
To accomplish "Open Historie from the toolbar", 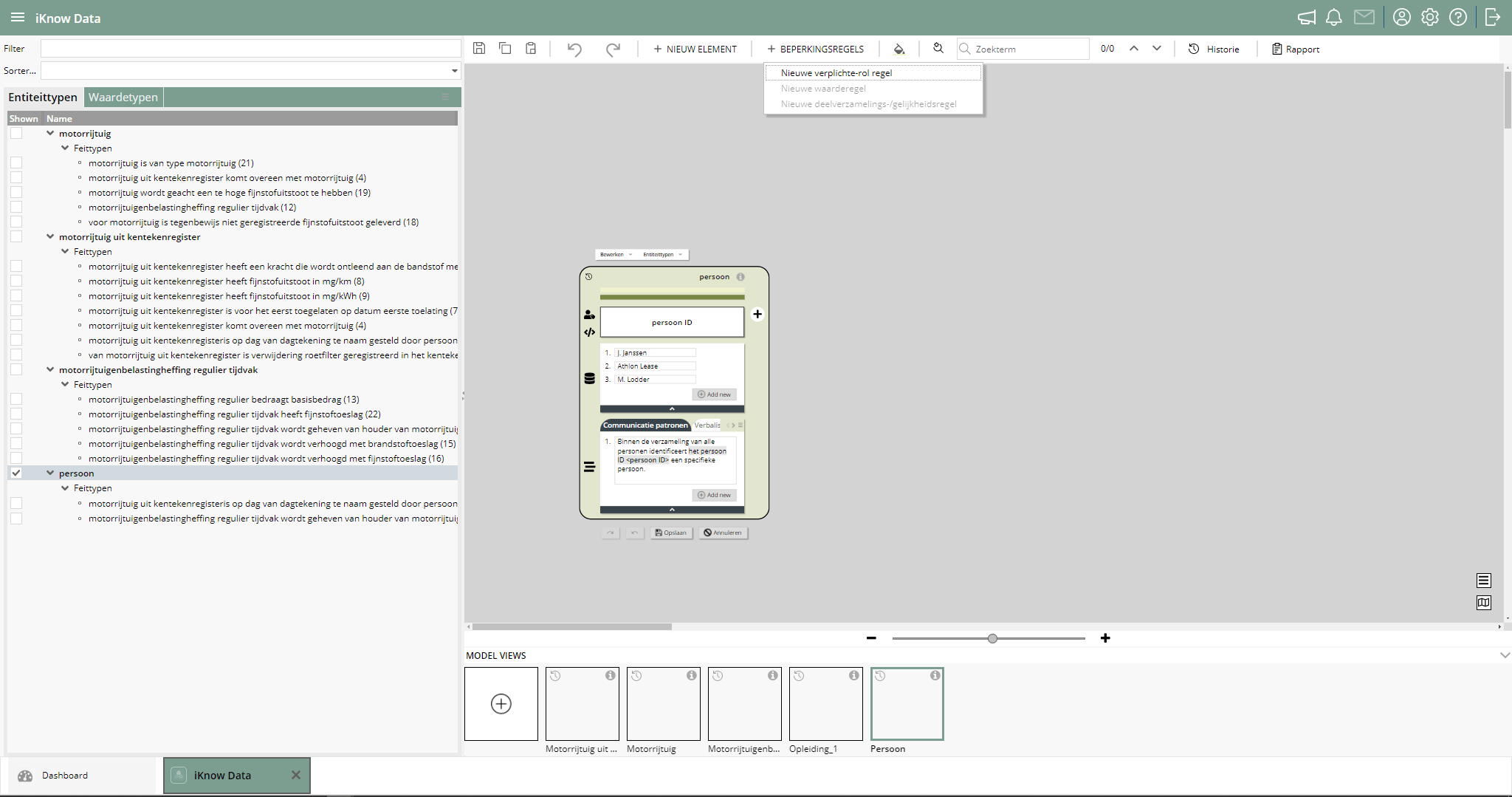I will coord(1214,49).
